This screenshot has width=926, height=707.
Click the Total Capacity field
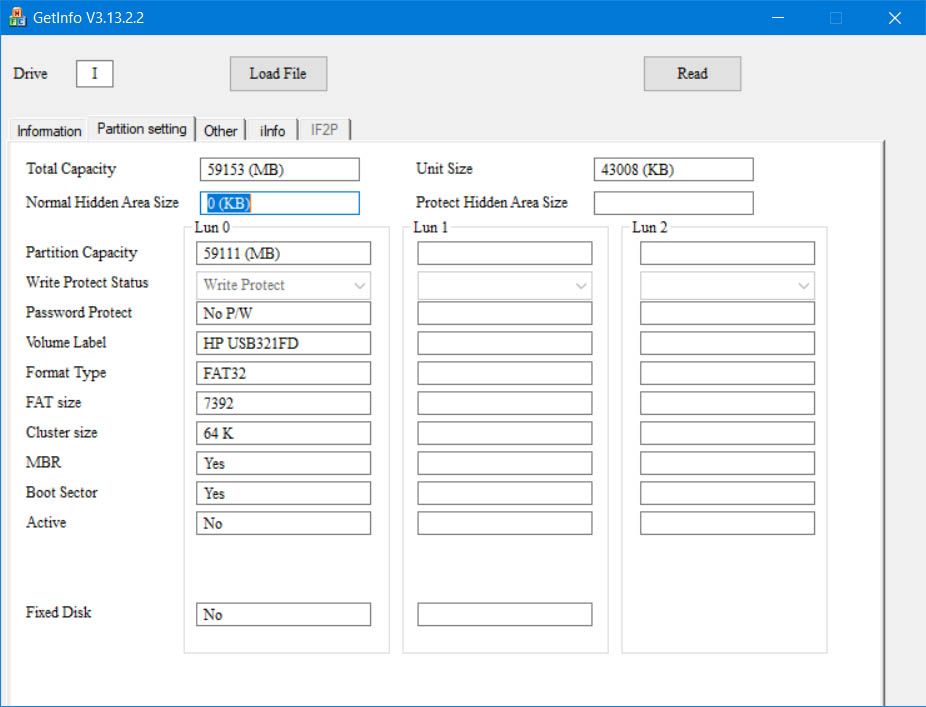[279, 170]
